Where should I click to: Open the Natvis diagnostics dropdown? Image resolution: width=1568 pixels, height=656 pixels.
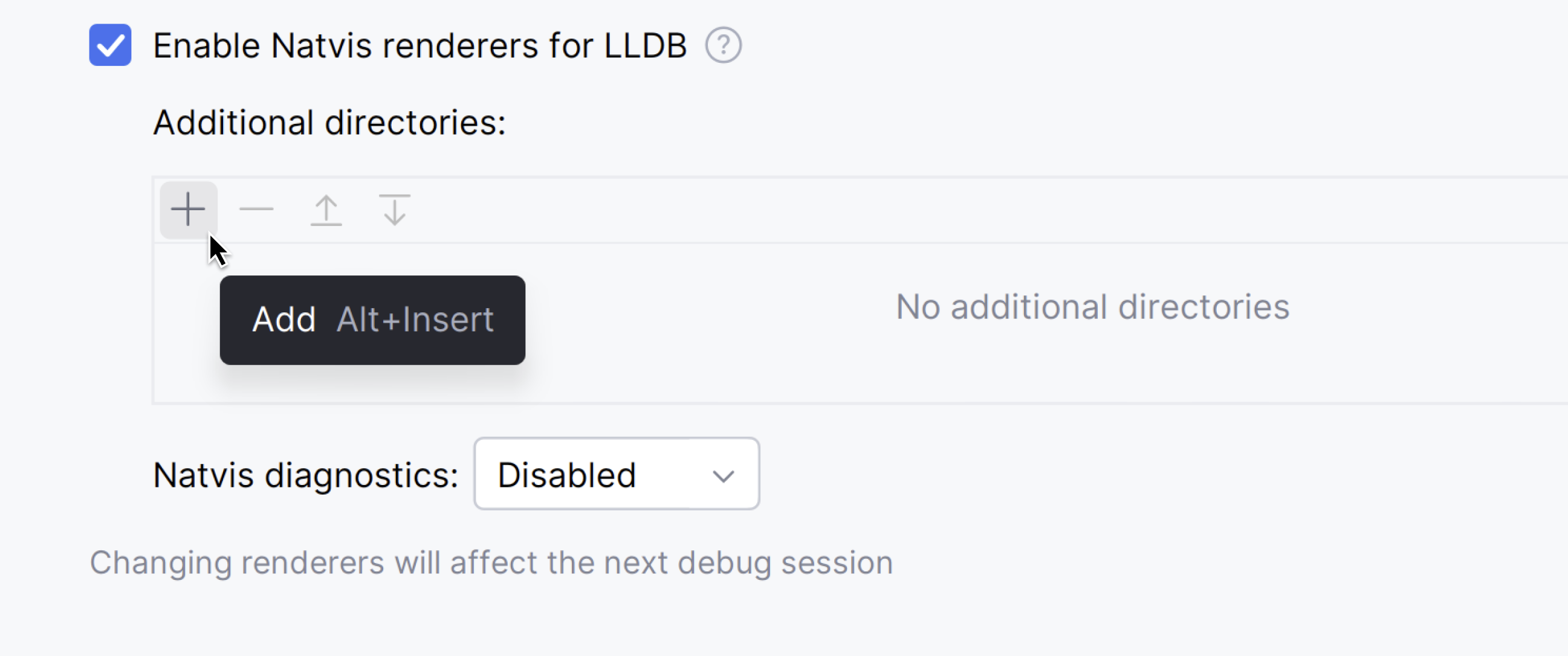616,474
